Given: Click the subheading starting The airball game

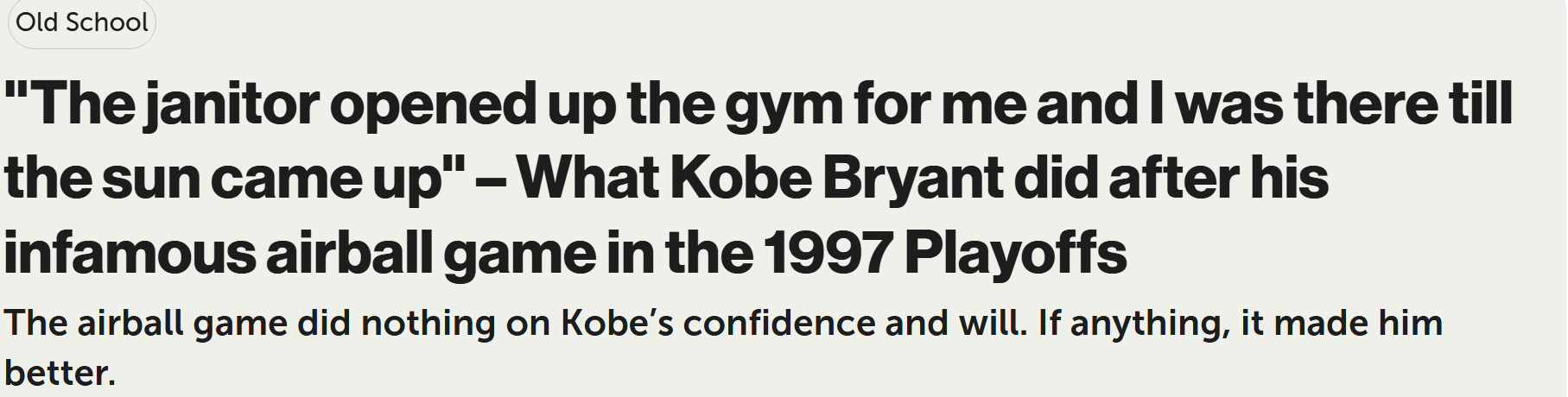Looking at the screenshot, I should click(x=723, y=348).
